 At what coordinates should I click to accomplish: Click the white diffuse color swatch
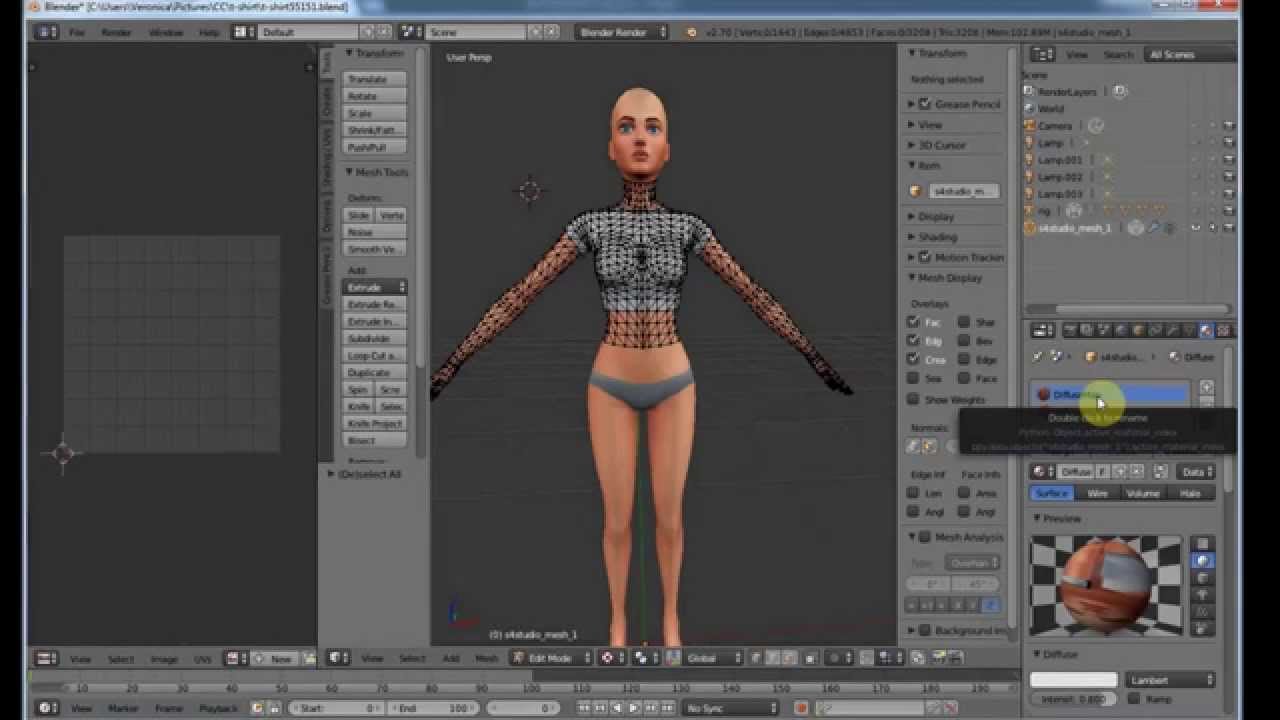coord(1073,680)
